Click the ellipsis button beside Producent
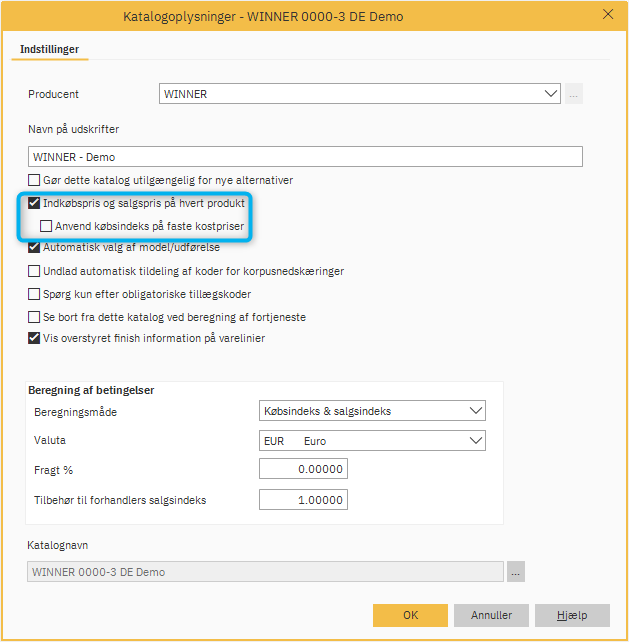This screenshot has height=642, width=629. [573, 94]
